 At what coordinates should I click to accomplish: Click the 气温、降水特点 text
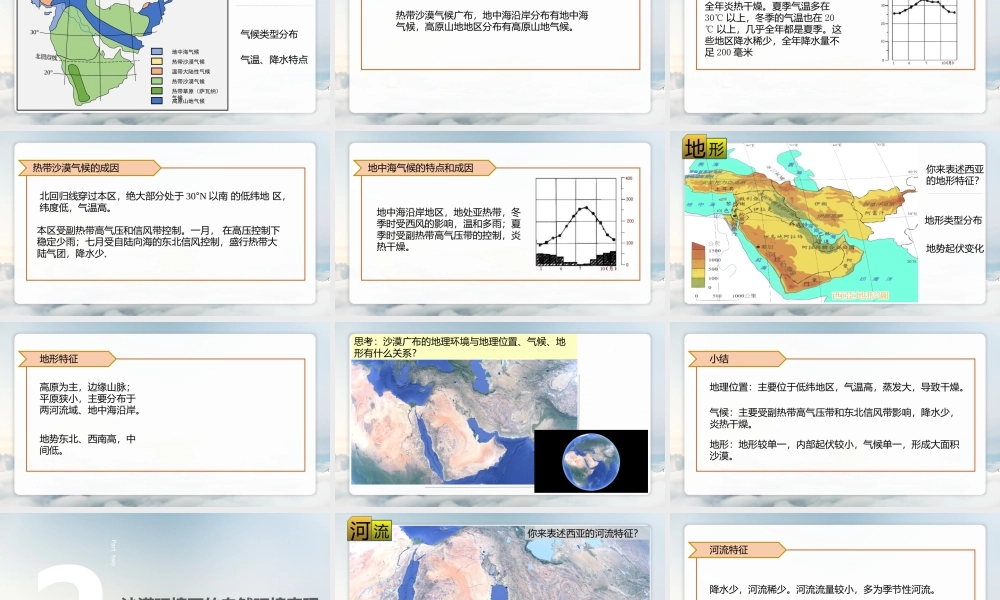click(x=274, y=60)
